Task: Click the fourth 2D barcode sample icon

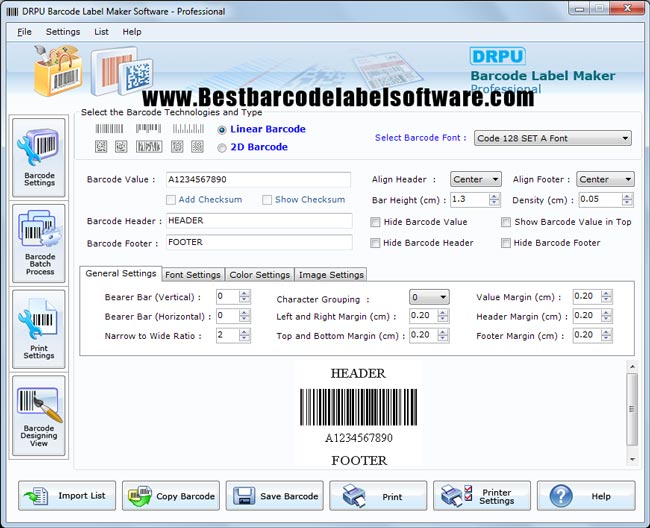Action: pos(177,146)
